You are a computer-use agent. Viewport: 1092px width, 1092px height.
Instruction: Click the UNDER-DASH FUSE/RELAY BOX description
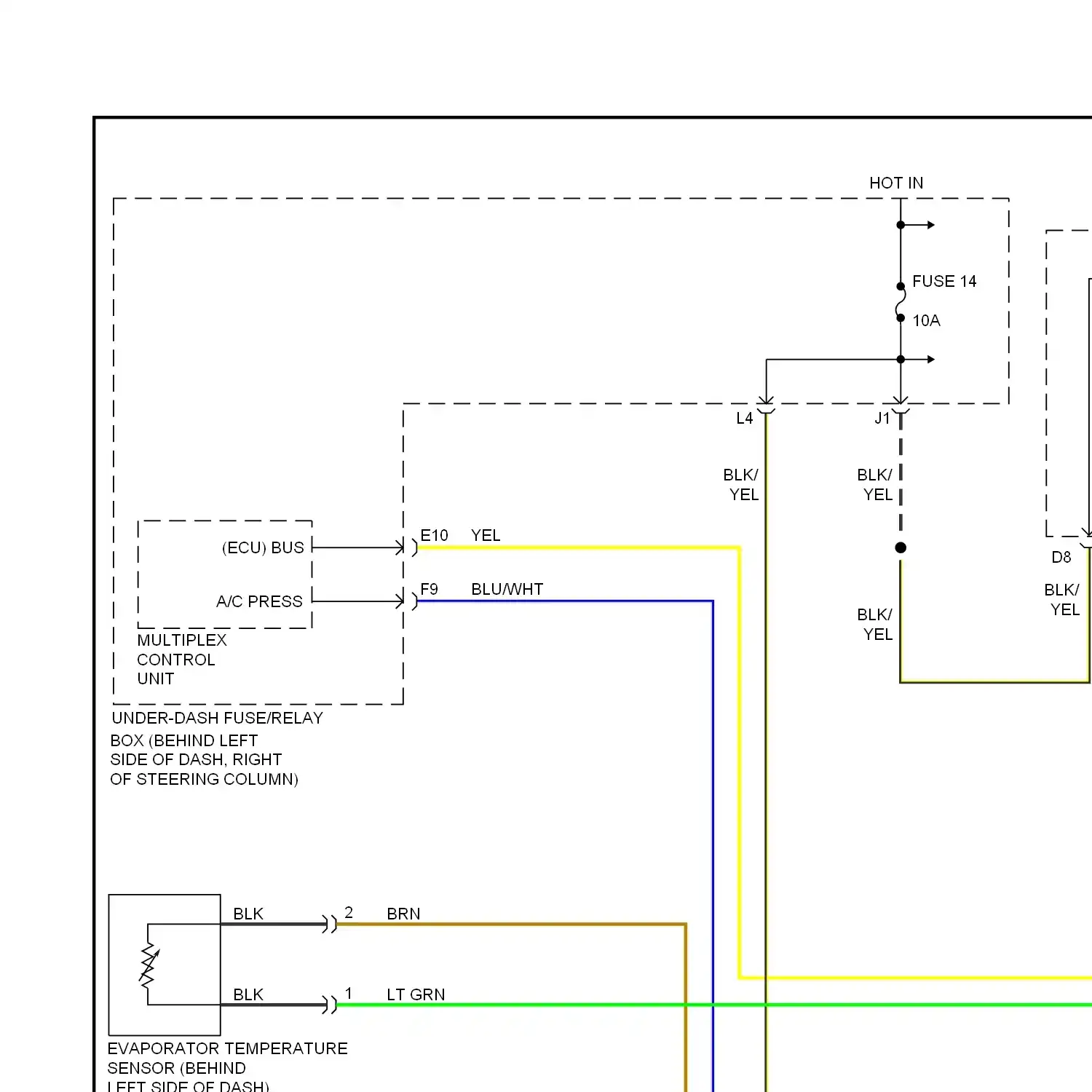tap(216, 748)
